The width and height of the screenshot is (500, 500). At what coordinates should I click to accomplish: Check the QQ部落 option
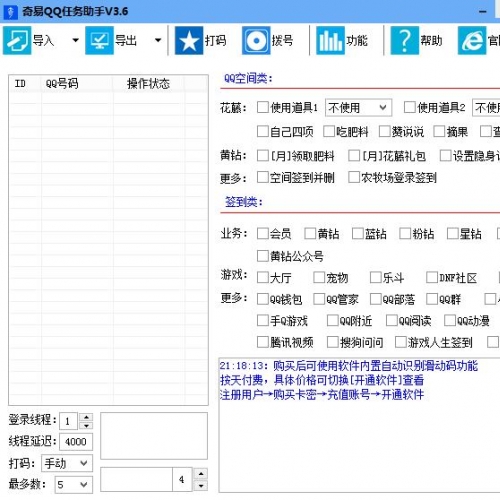pyautogui.click(x=376, y=299)
